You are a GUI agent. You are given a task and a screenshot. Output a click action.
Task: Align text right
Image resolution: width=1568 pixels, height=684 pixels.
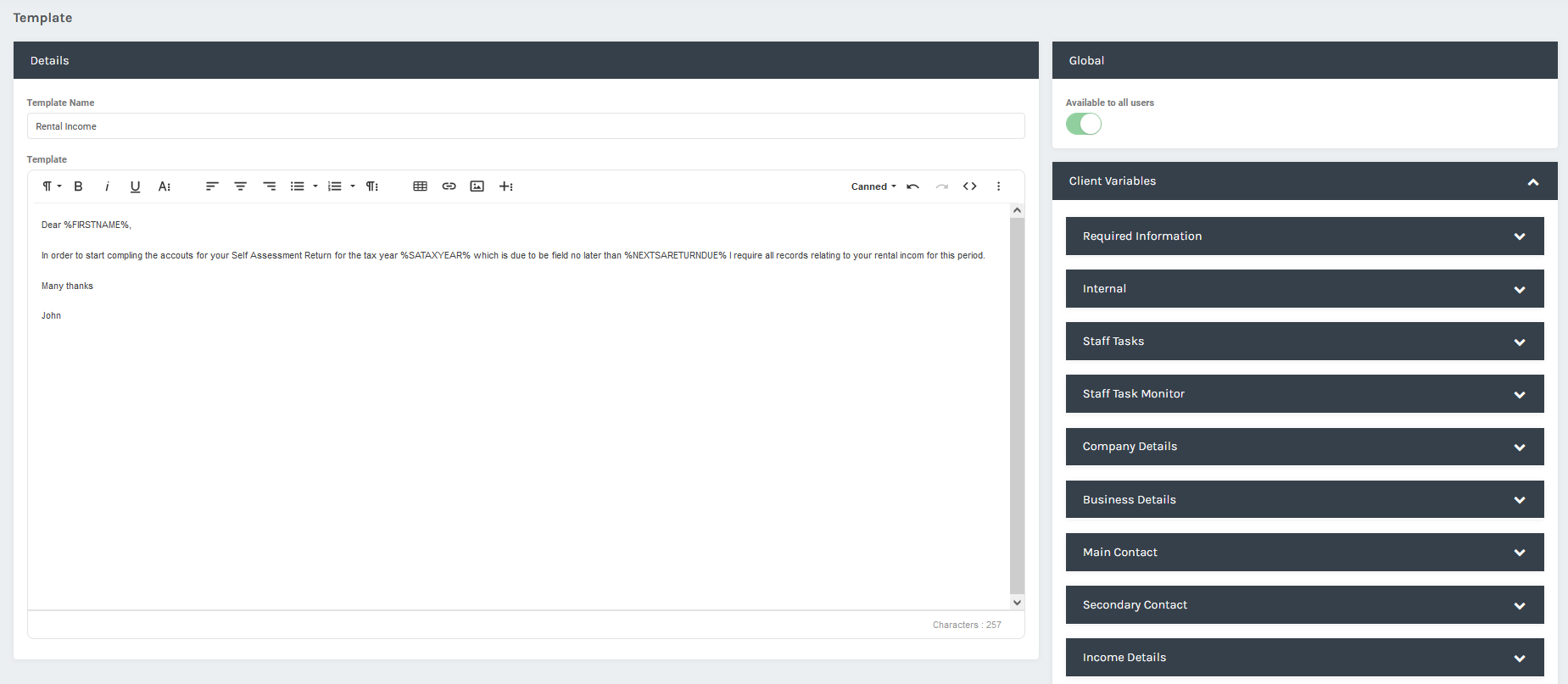[x=270, y=186]
